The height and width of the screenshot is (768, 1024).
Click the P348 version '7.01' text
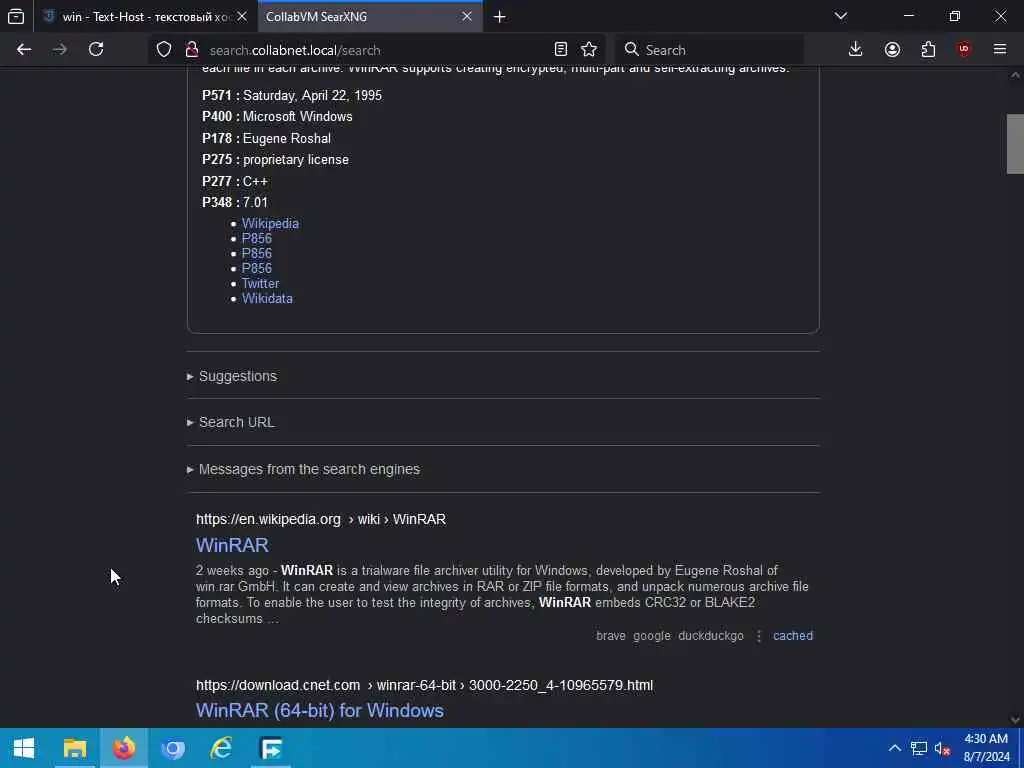click(255, 202)
